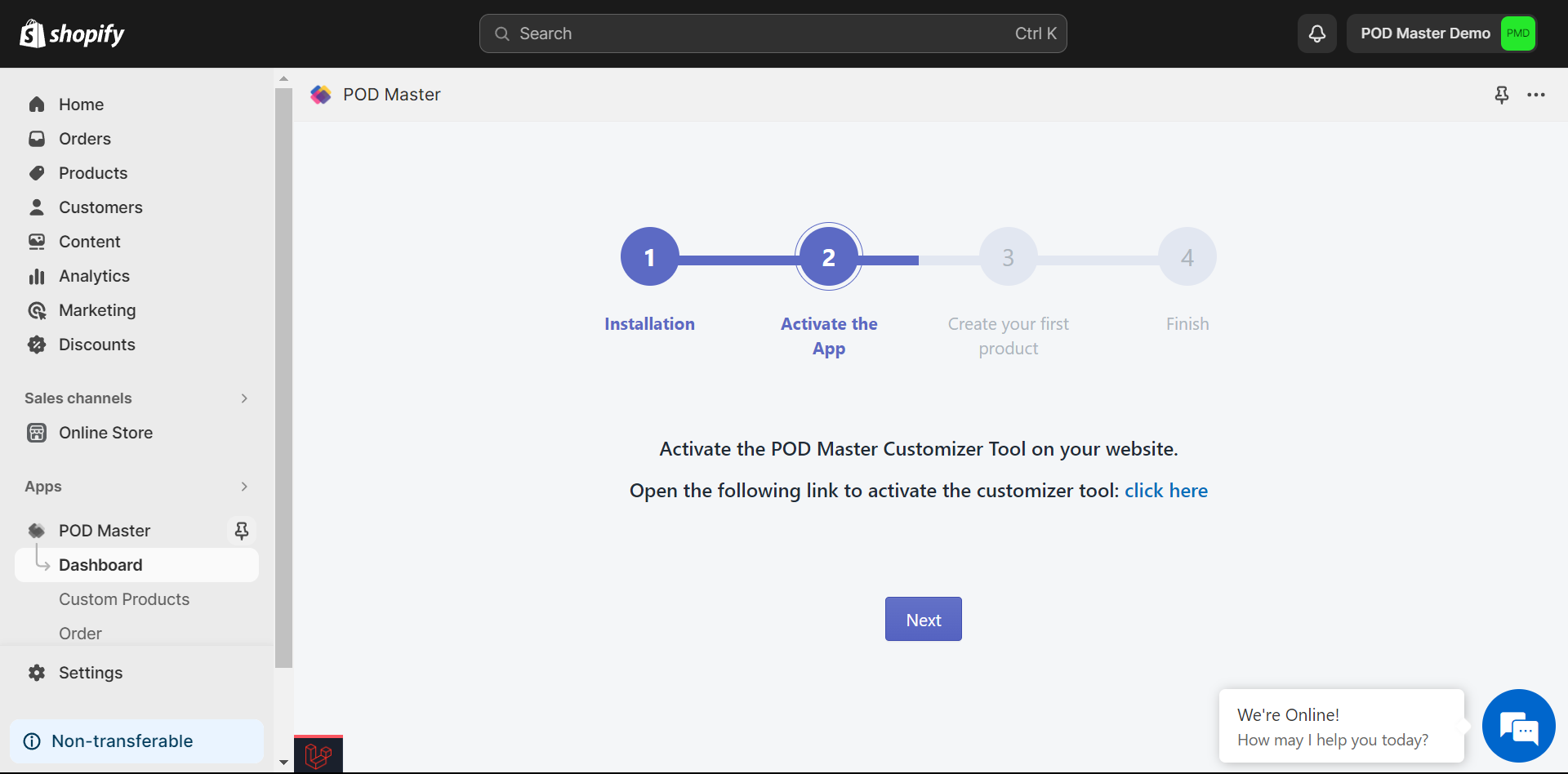This screenshot has width=1568, height=774.
Task: Click the "Installation" step label
Action: click(649, 324)
